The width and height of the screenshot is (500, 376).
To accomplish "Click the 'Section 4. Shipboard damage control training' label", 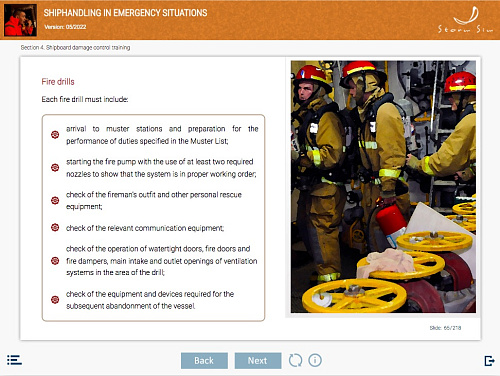I will [x=75, y=48].
